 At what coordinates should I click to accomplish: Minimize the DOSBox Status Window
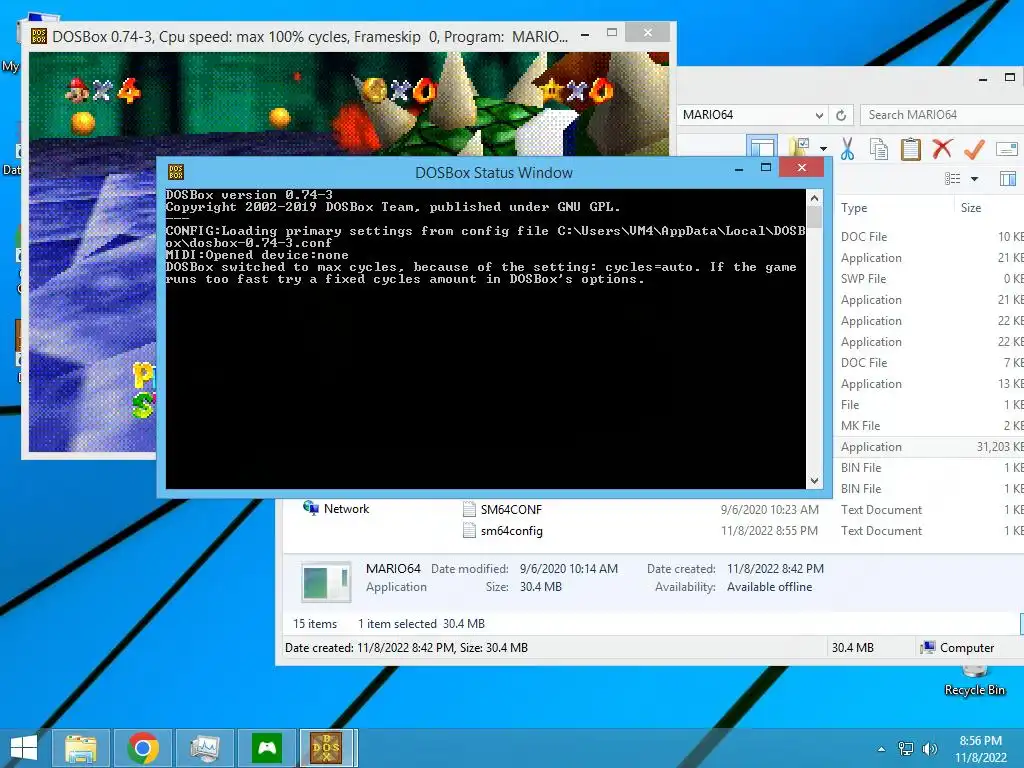[x=739, y=169]
